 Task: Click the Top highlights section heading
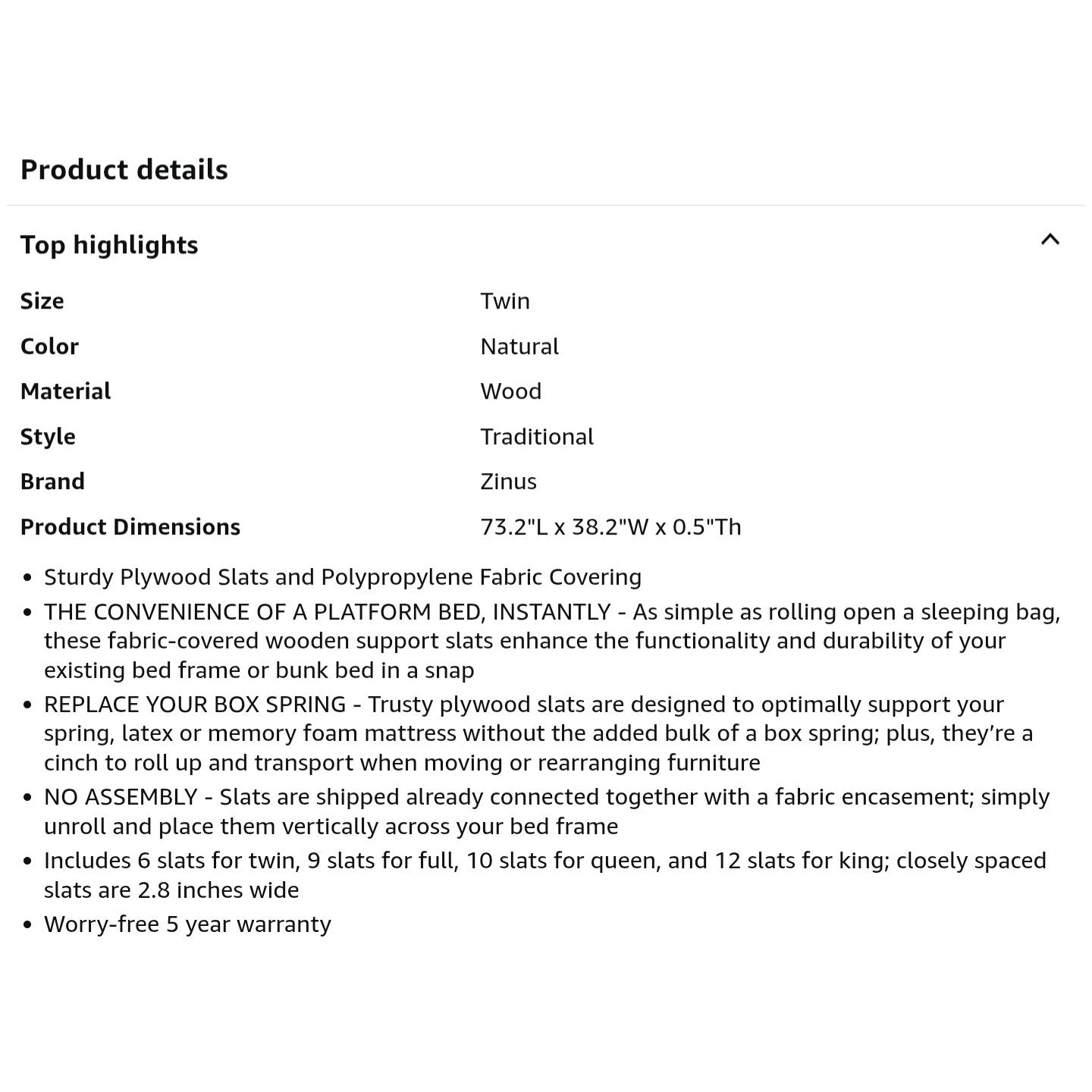109,245
